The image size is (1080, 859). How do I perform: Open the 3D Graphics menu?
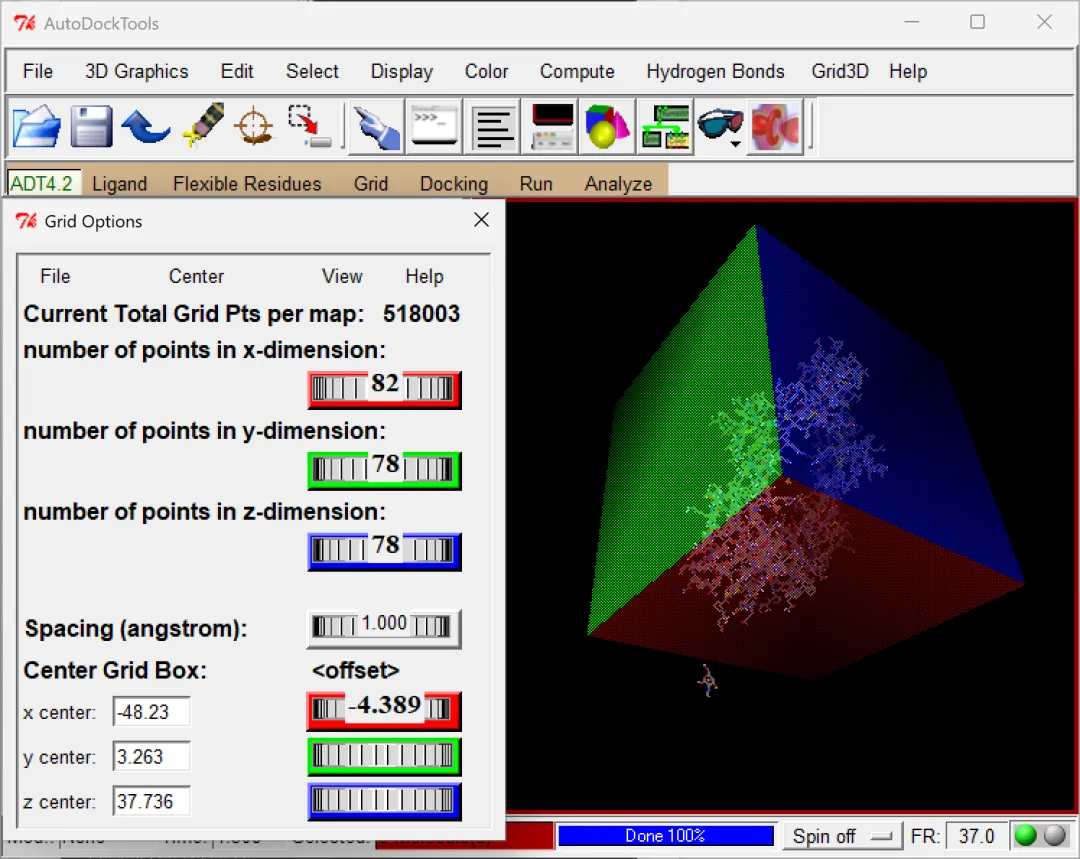(136, 71)
